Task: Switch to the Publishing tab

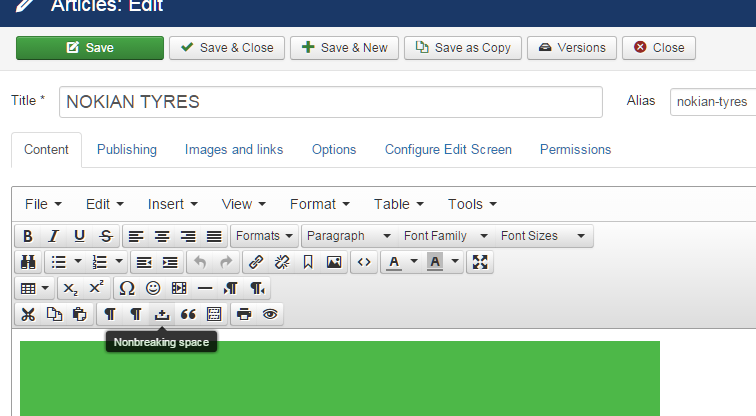Action: point(127,149)
